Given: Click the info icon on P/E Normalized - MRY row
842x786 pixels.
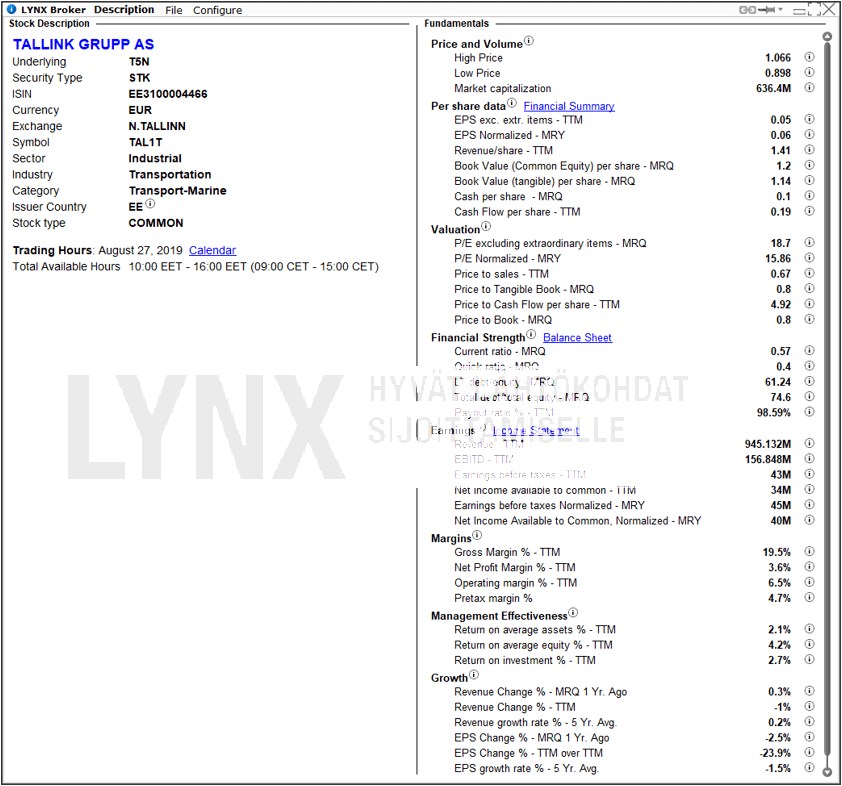Looking at the screenshot, I should pos(809,258).
